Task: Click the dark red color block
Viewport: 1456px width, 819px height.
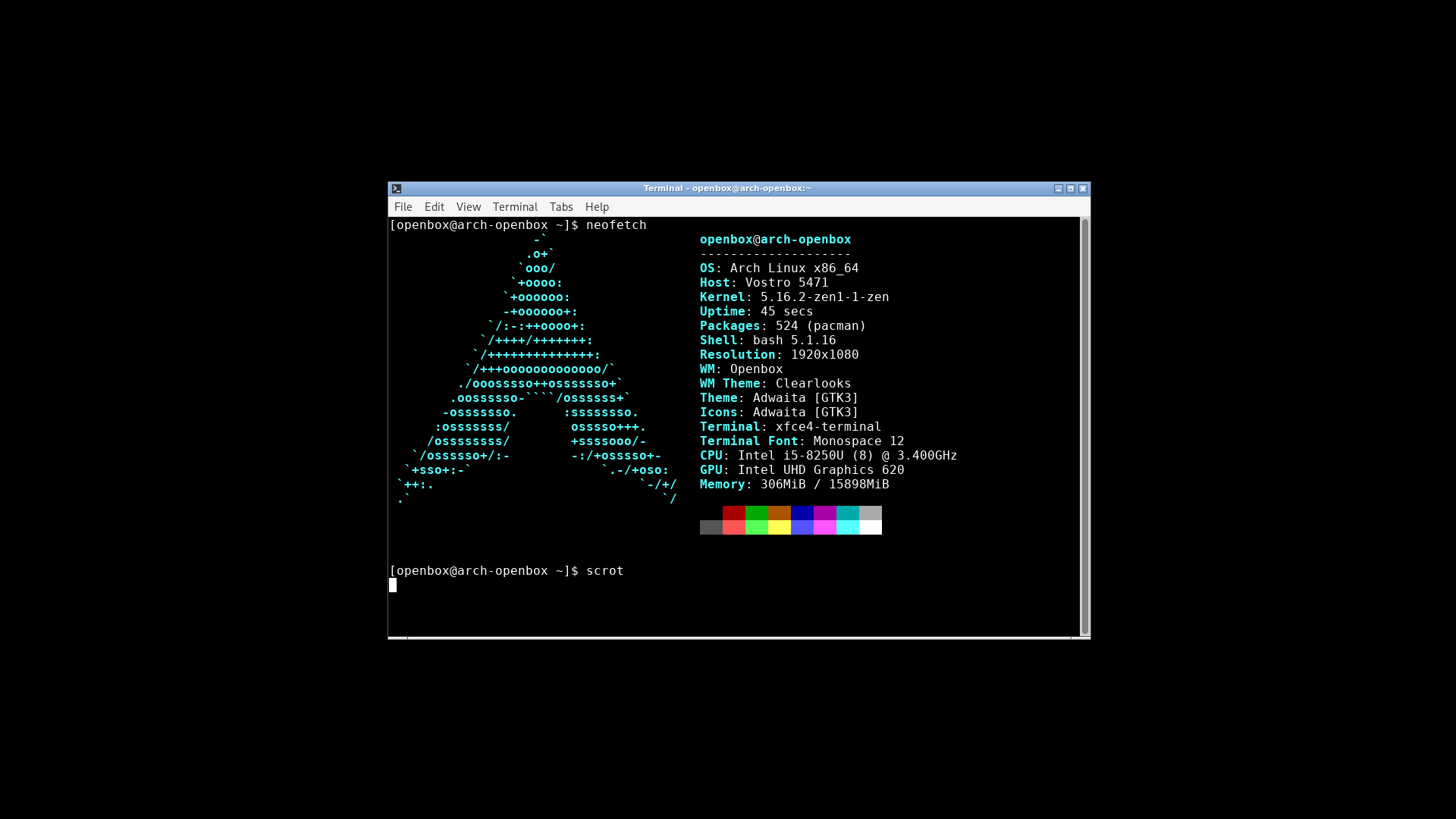Action: click(x=734, y=513)
